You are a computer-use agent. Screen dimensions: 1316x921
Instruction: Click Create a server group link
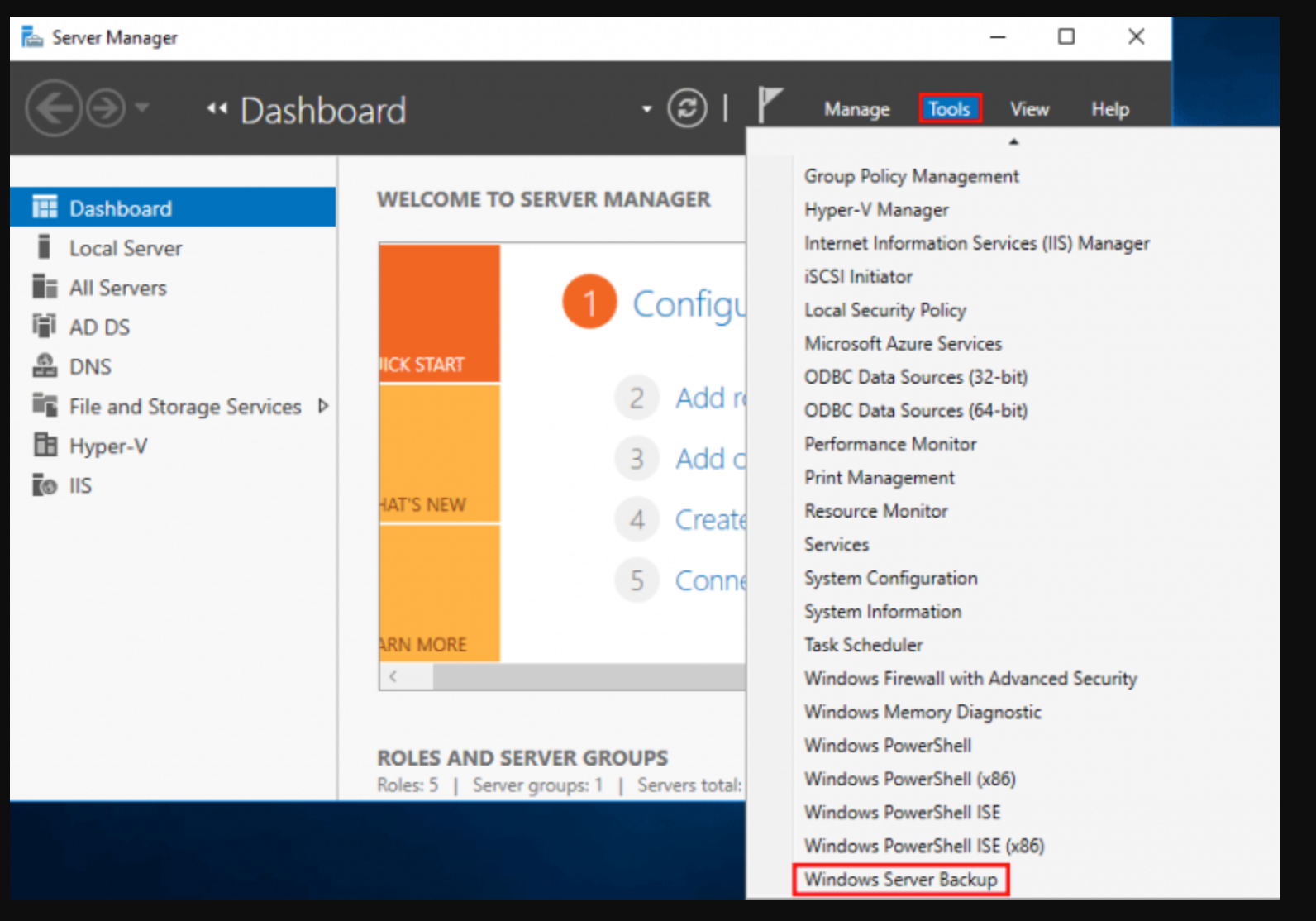point(710,520)
